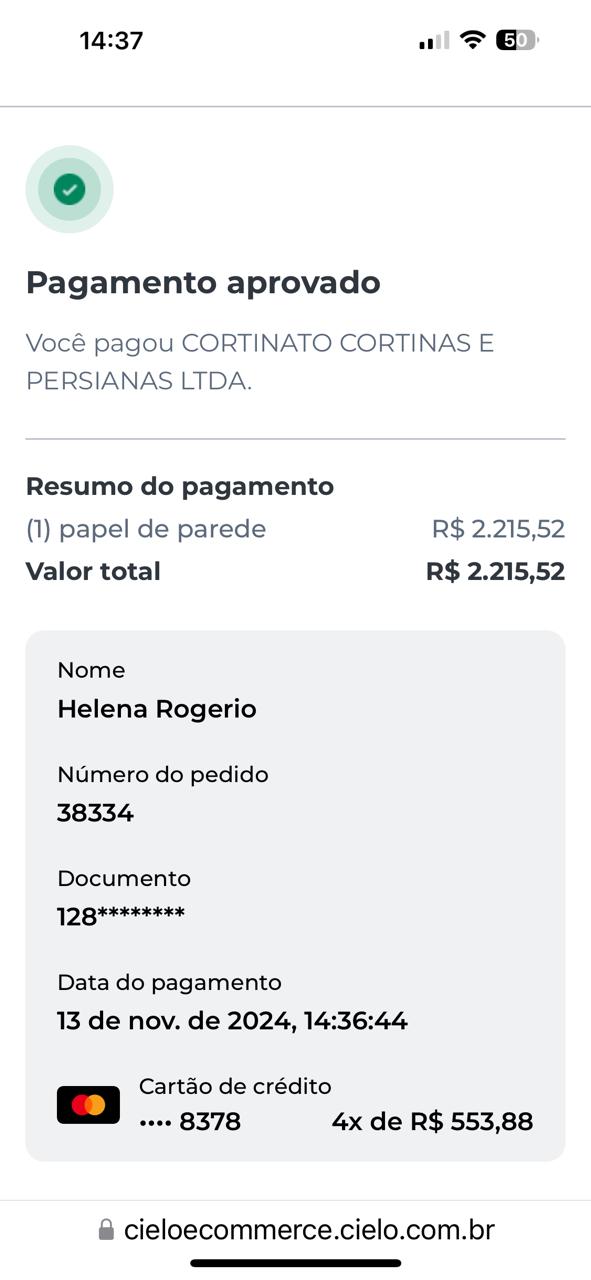Tap the Resumo do pagamento title

point(180,487)
